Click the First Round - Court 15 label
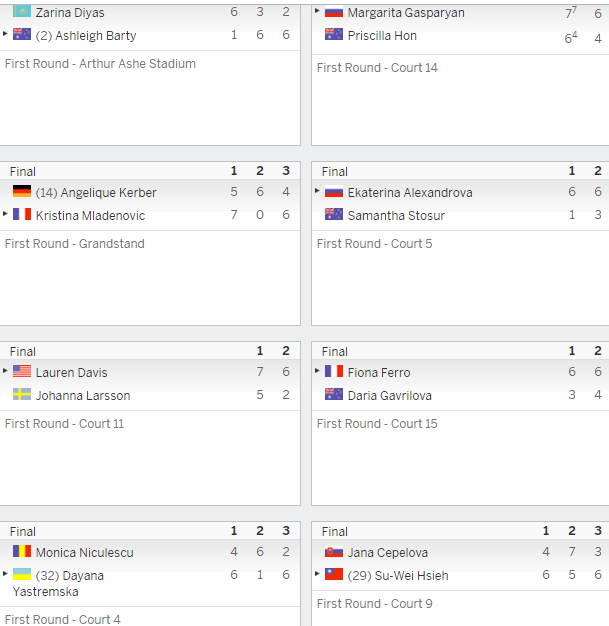 coord(377,424)
